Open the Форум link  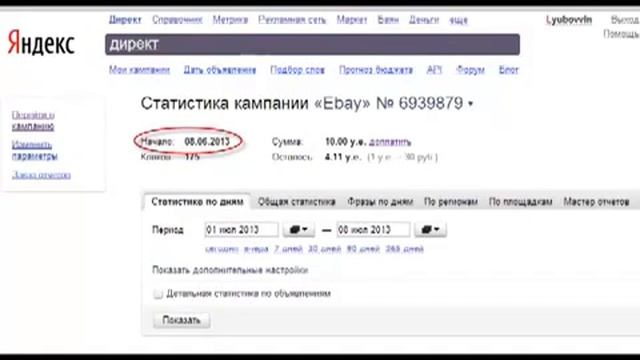click(470, 70)
